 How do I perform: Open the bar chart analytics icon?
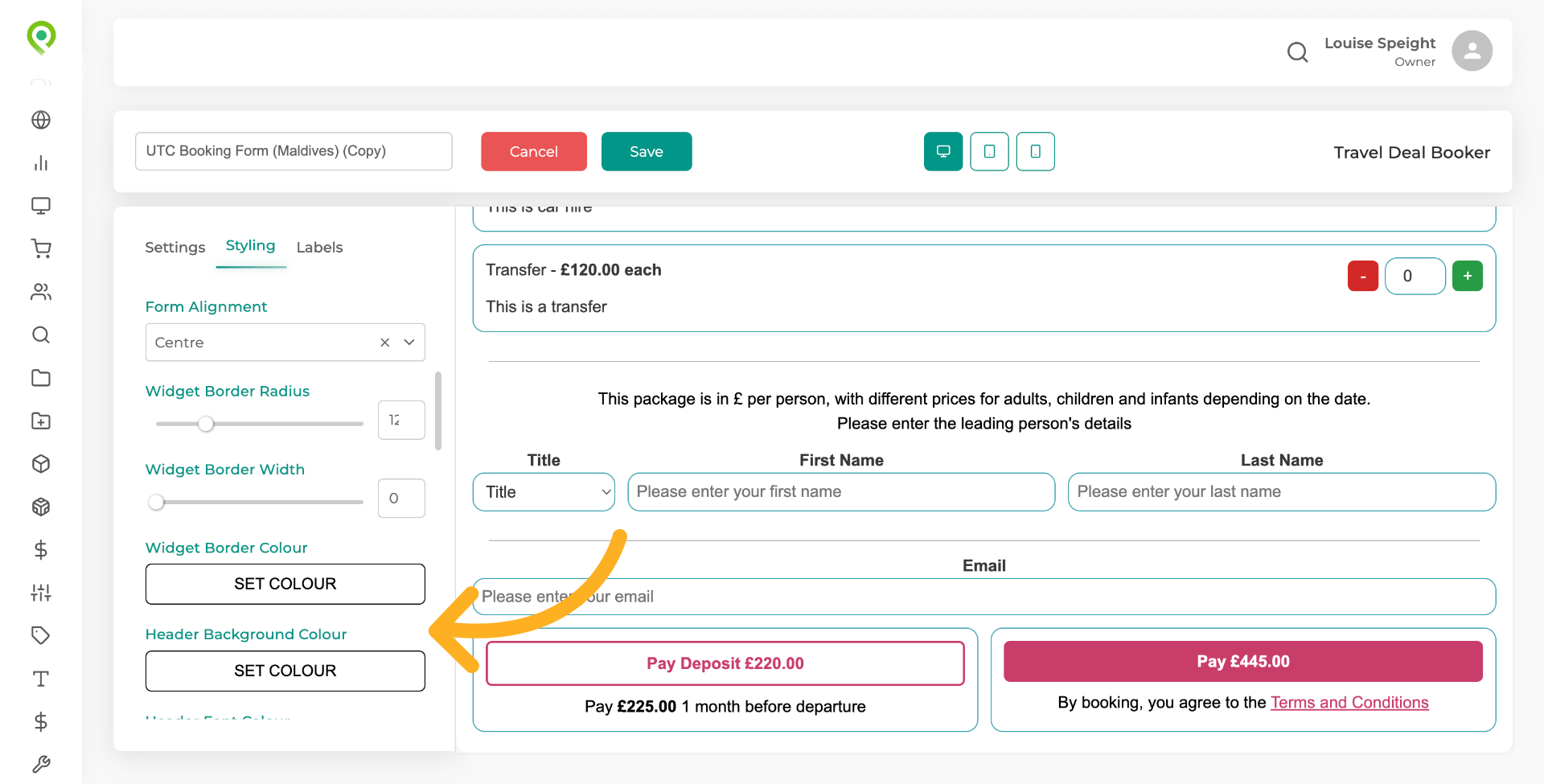[41, 163]
